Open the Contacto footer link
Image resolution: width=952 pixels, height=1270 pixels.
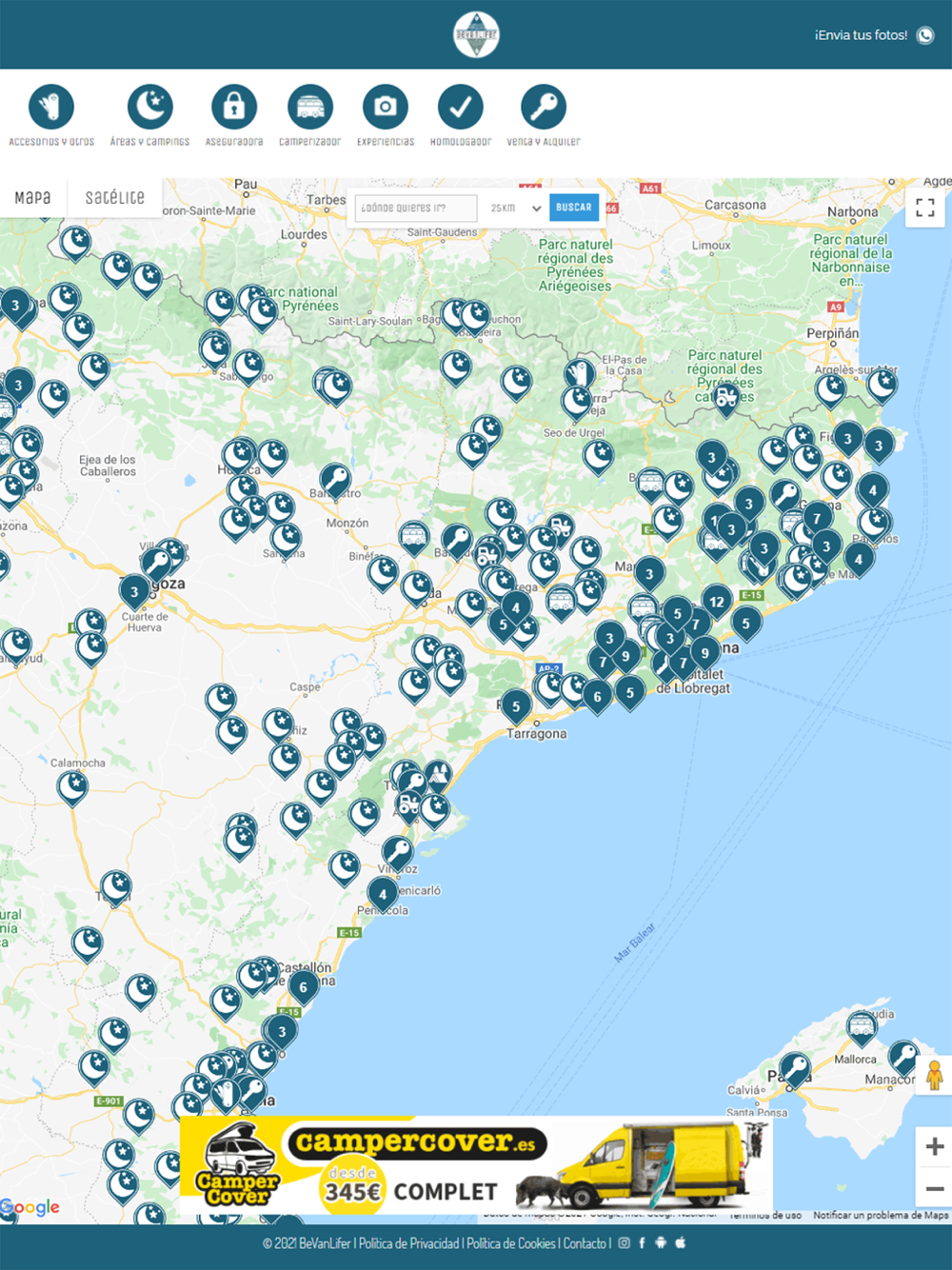tap(585, 1243)
